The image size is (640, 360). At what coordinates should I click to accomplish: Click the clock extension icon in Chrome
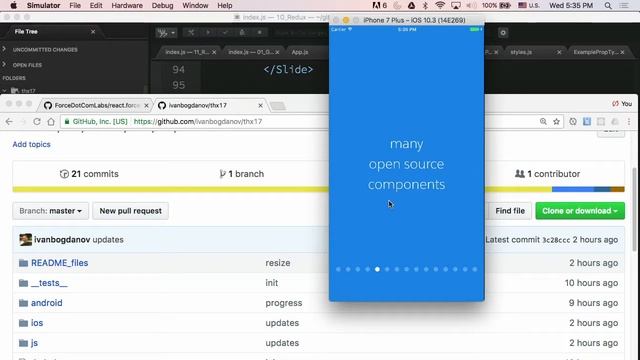point(573,122)
